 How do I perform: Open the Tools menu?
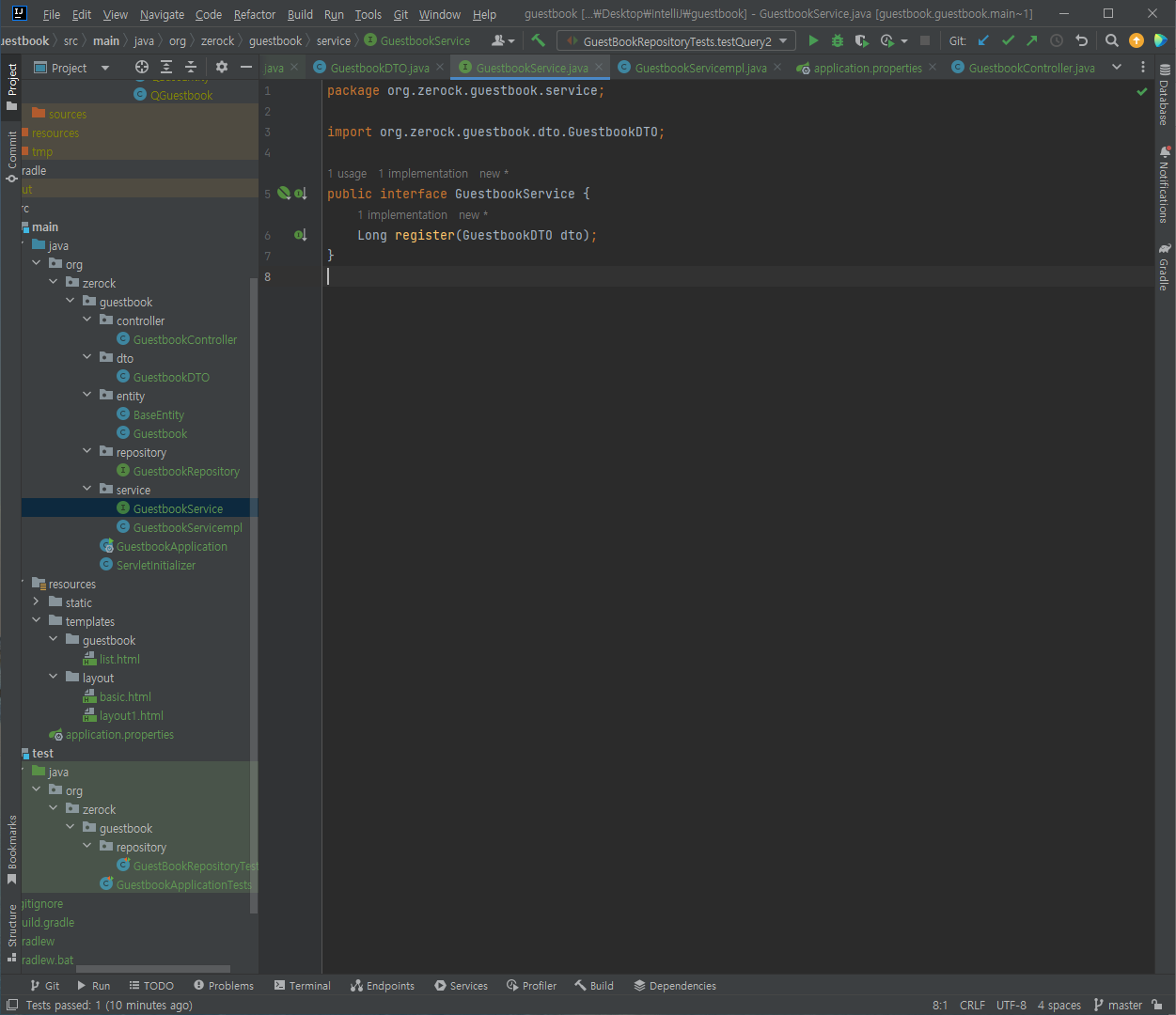[368, 14]
